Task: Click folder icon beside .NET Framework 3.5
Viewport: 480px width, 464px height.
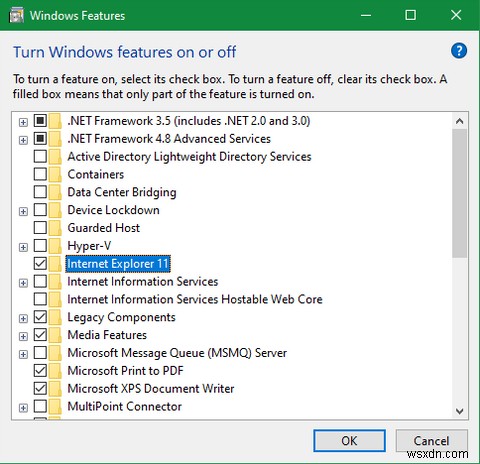Action: click(55, 121)
